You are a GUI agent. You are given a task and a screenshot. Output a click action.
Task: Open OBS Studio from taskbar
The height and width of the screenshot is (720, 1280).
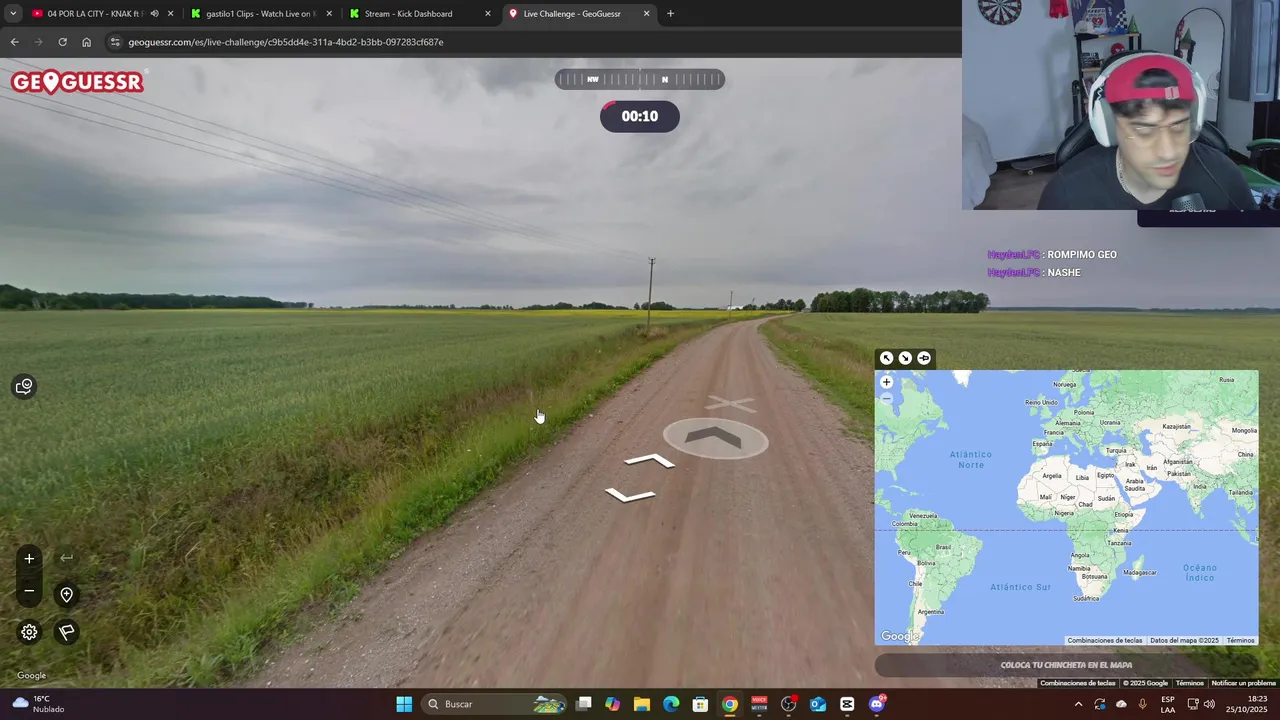coord(789,704)
